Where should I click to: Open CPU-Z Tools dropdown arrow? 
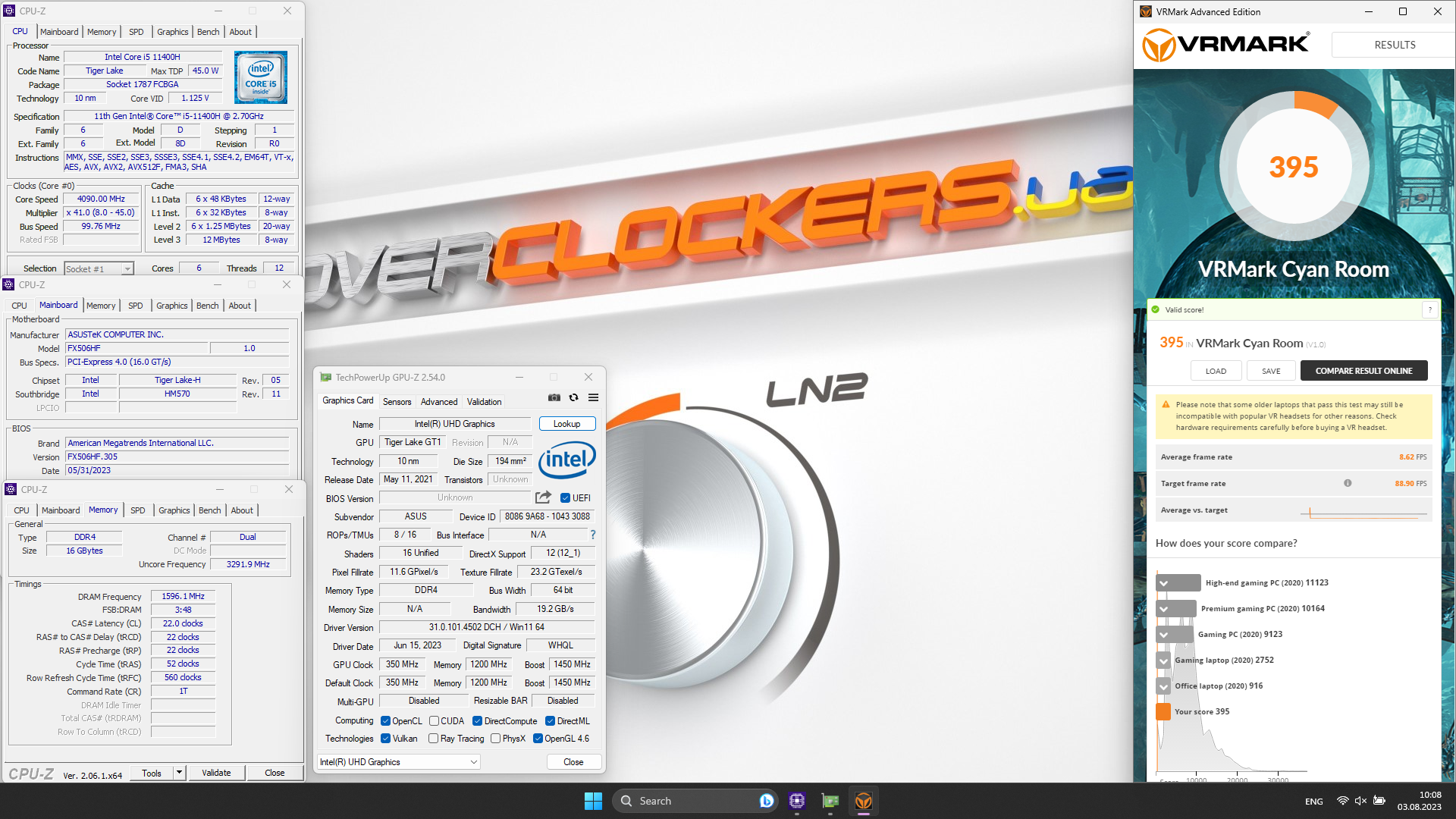(179, 773)
